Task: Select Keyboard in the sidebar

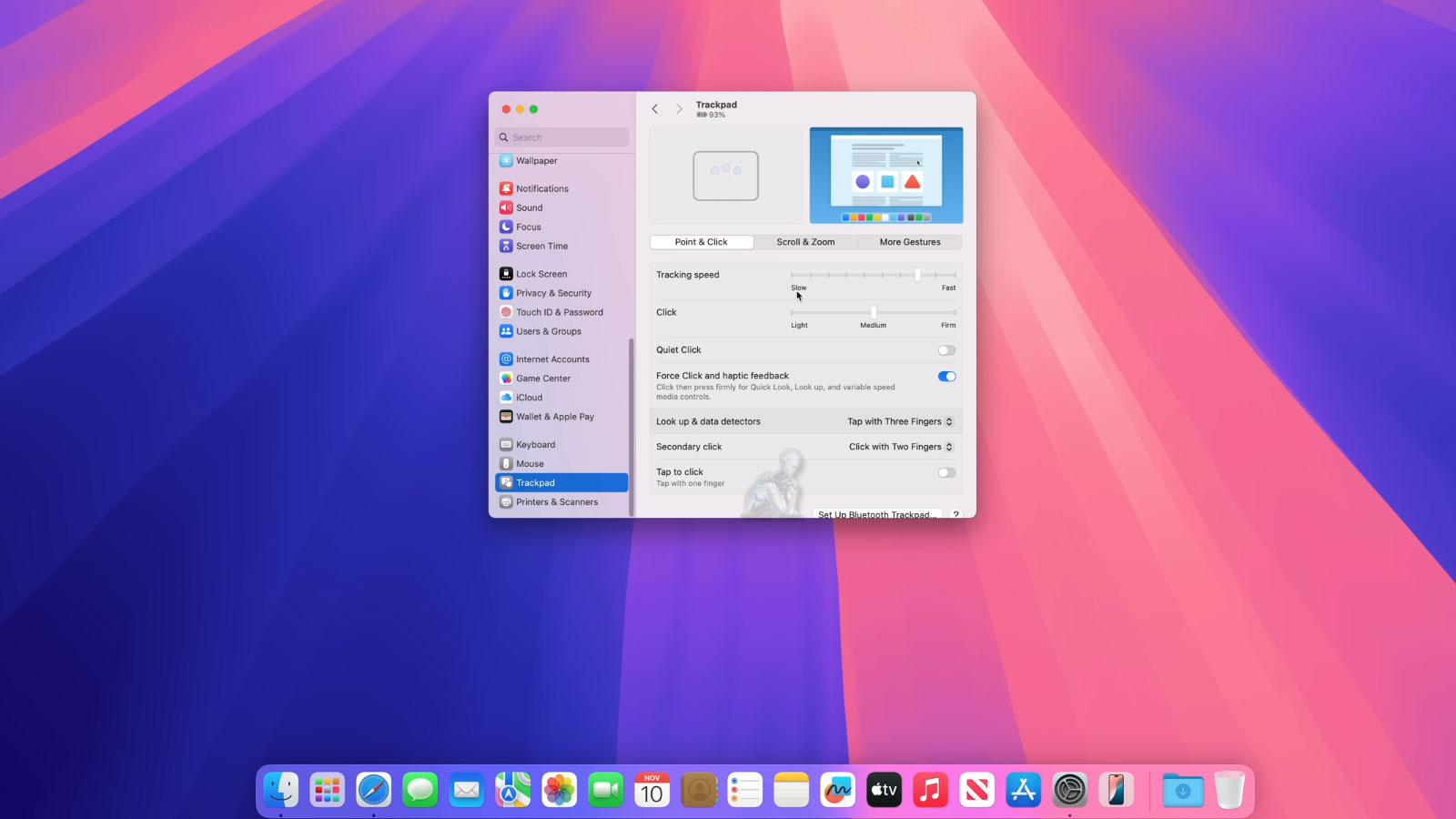Action: (x=561, y=445)
